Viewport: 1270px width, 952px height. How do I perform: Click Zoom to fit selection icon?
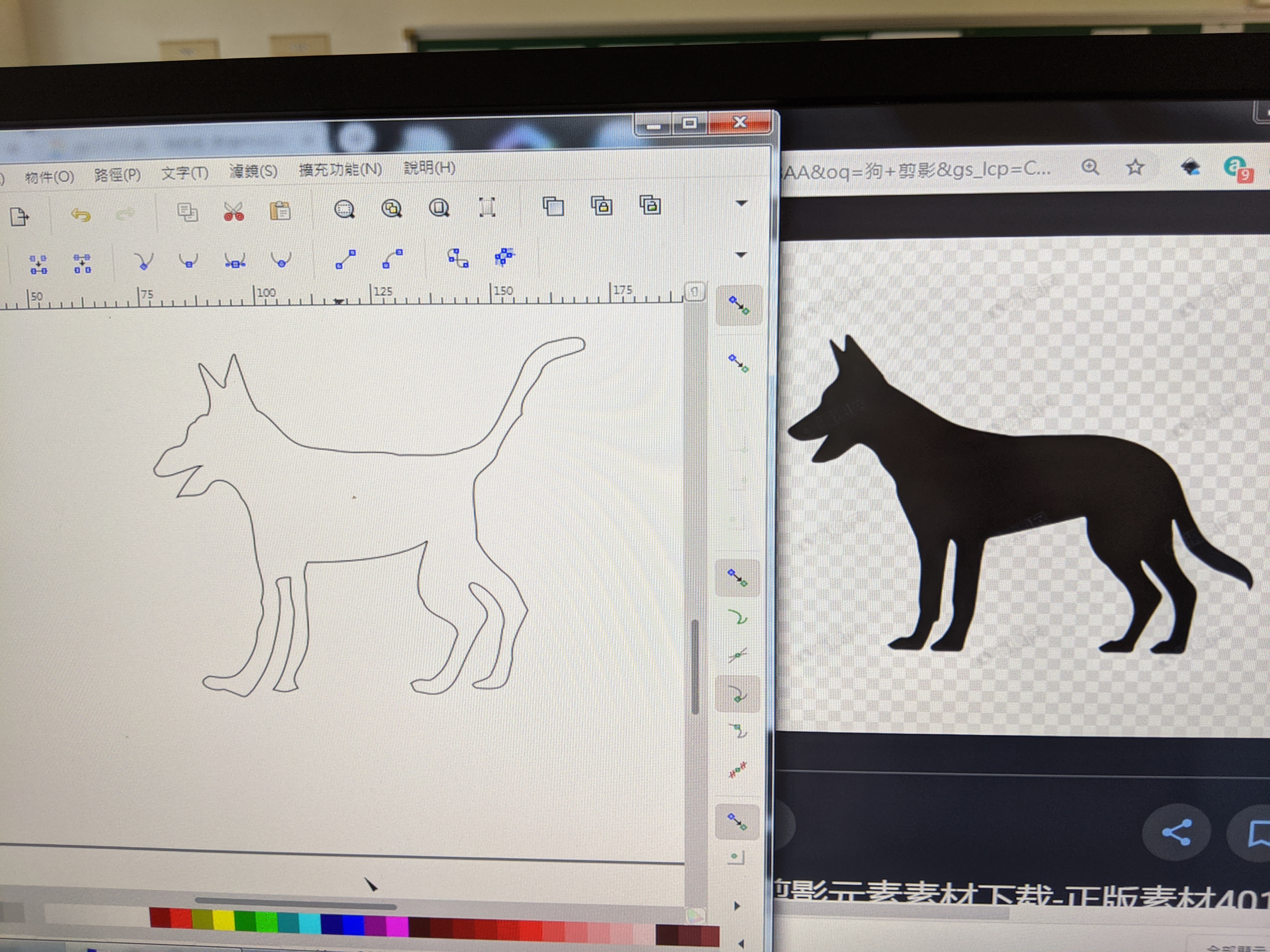tap(345, 209)
